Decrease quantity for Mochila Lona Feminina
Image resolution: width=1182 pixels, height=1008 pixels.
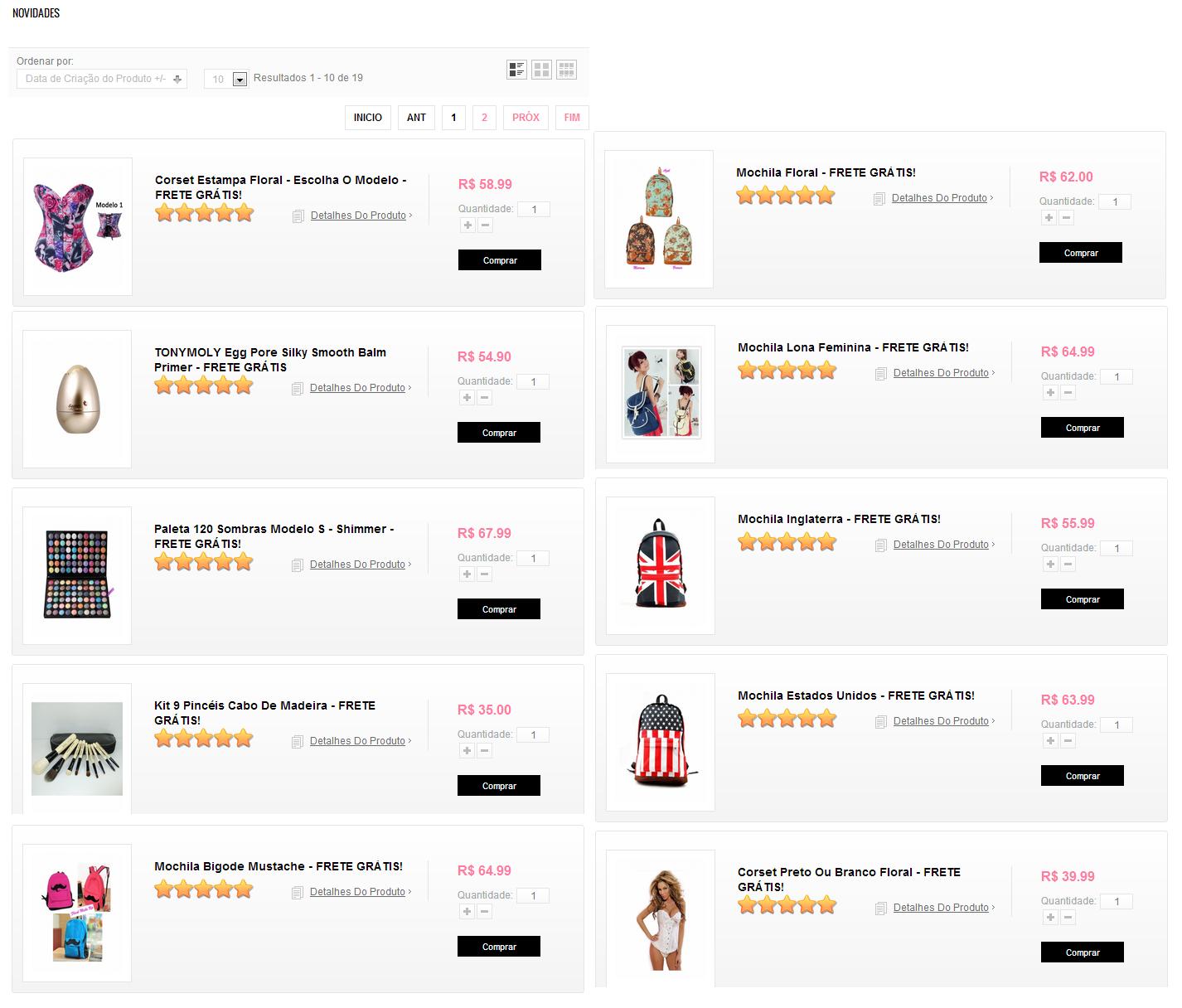[1068, 393]
